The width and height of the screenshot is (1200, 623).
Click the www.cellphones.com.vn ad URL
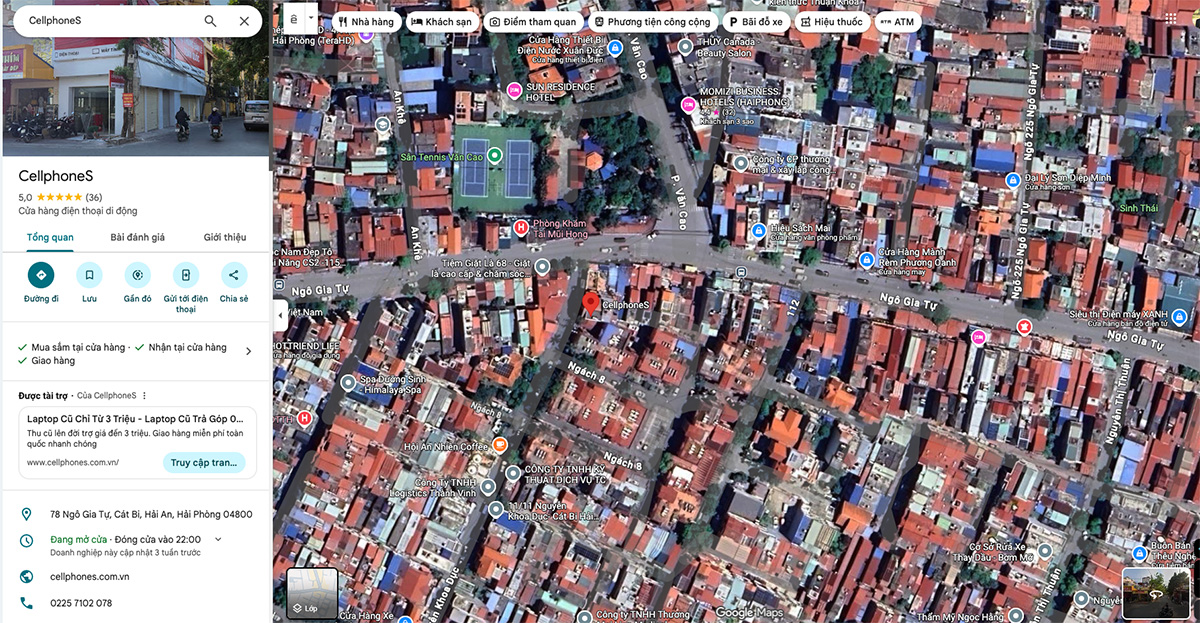[73, 463]
